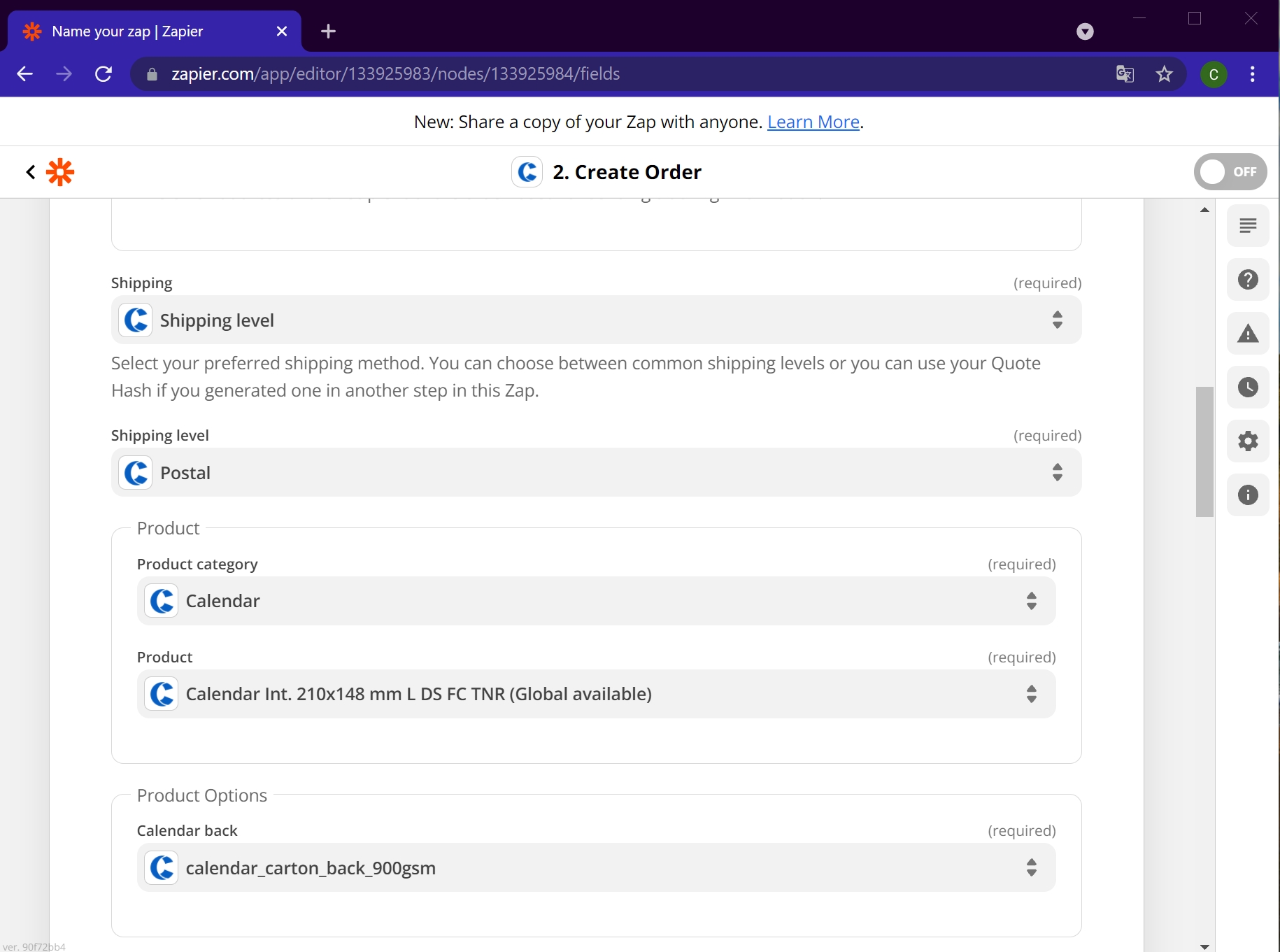Close the Zapier browser tab
Screen dimensions: 1280x952
coord(282,31)
